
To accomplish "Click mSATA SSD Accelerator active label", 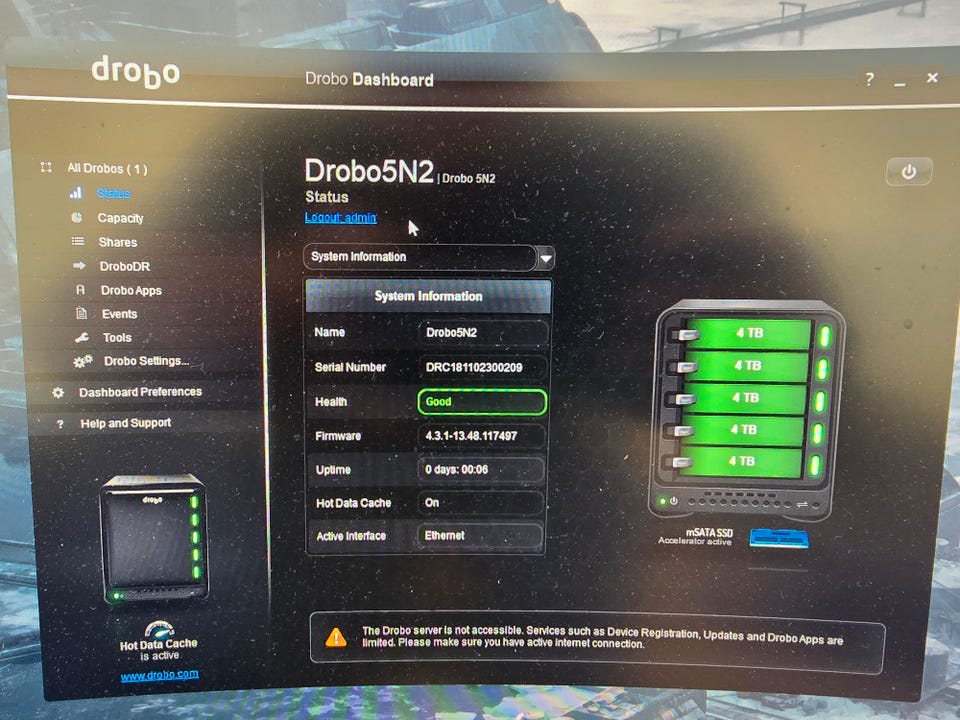I will [696, 536].
